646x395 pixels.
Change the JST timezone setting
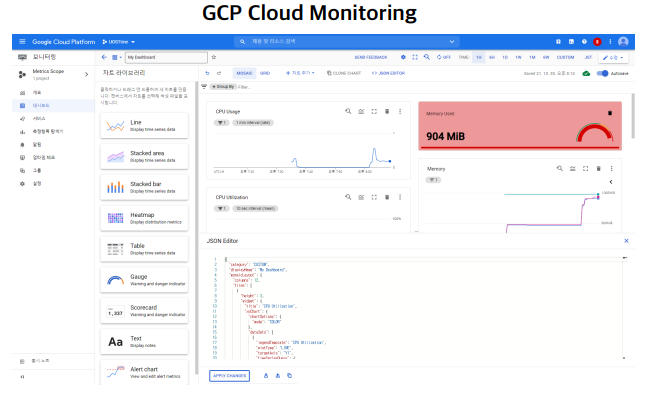coord(588,57)
